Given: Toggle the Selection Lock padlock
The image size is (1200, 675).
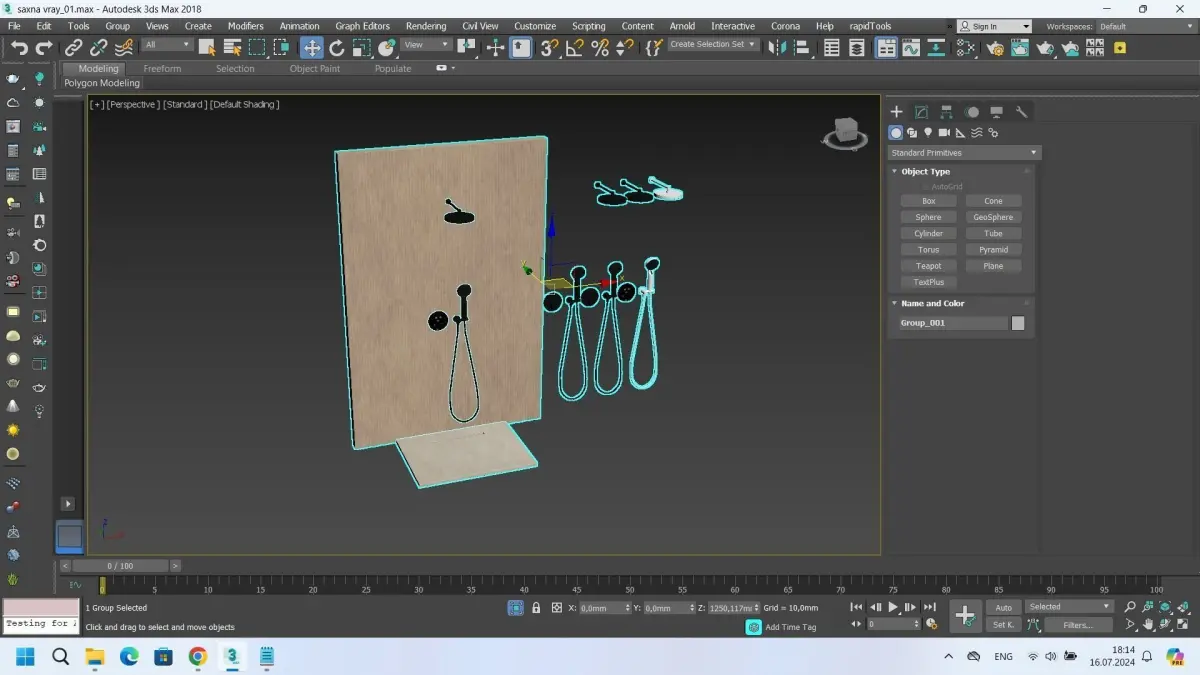Looking at the screenshot, I should (536, 607).
